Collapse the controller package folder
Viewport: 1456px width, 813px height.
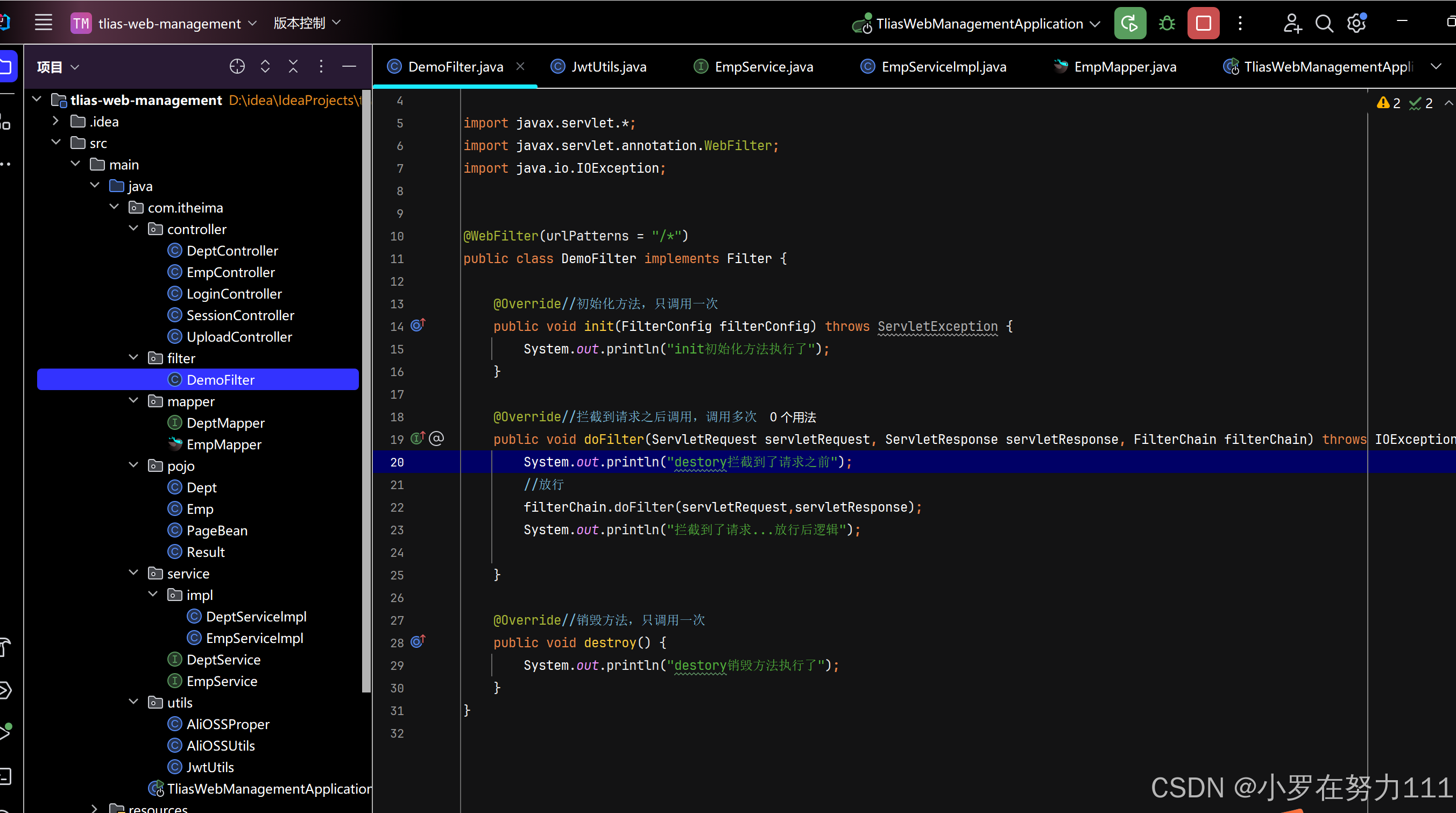click(x=134, y=229)
